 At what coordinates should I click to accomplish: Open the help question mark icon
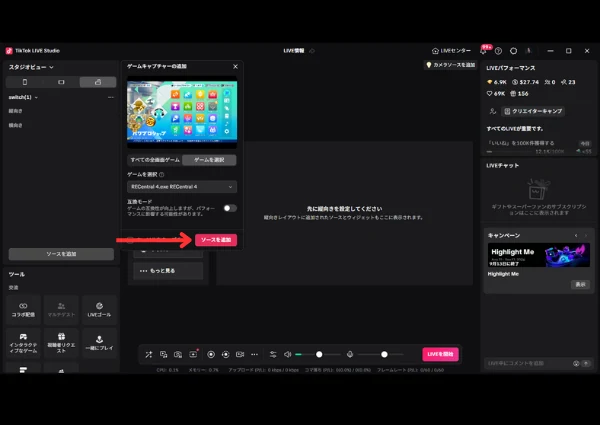click(498, 51)
